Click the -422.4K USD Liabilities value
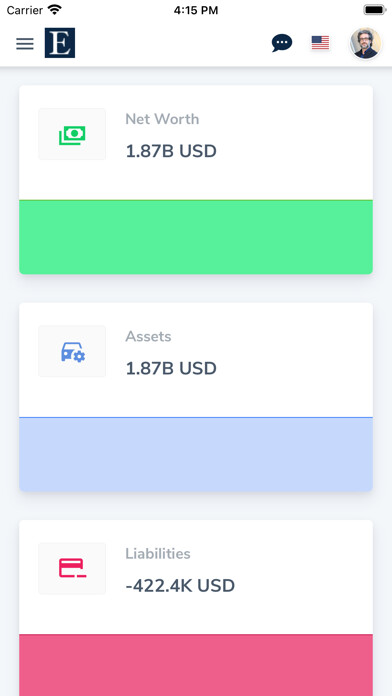 click(x=180, y=585)
